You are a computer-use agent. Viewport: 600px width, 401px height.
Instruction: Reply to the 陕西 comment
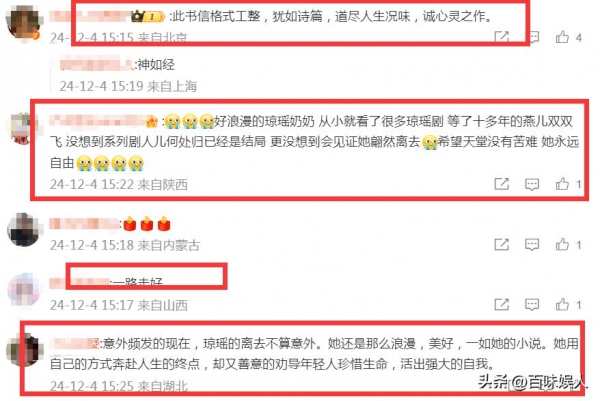pos(532,184)
